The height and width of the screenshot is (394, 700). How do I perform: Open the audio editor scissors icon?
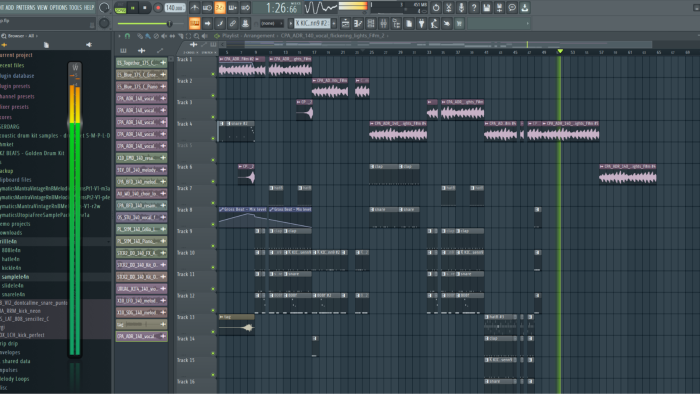(x=449, y=8)
